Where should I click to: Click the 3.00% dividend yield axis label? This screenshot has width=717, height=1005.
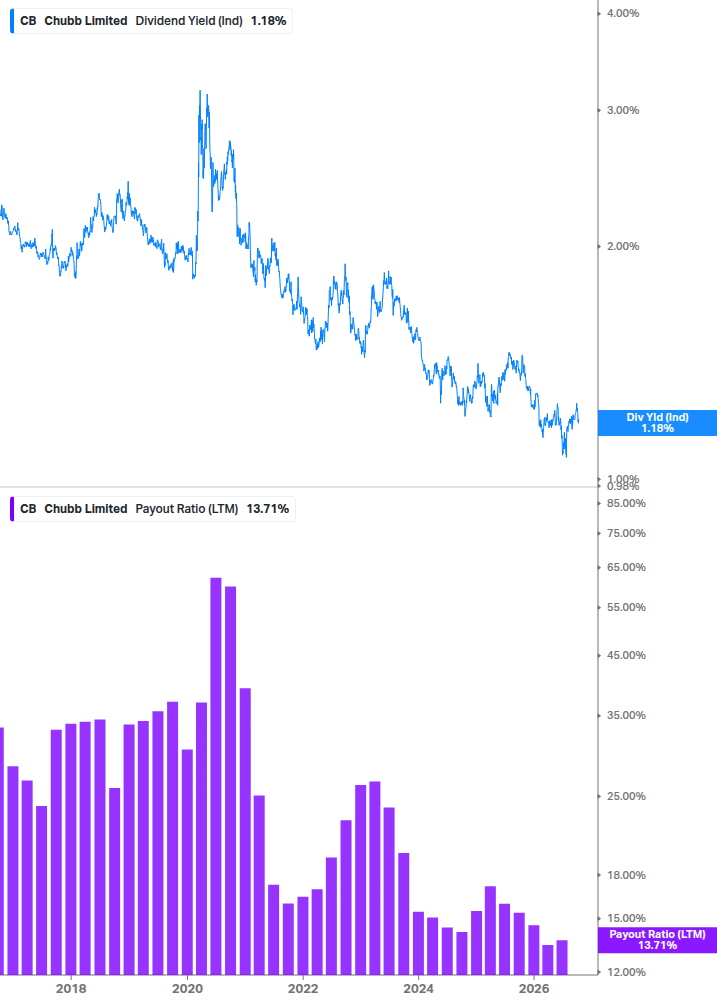pyautogui.click(x=623, y=110)
